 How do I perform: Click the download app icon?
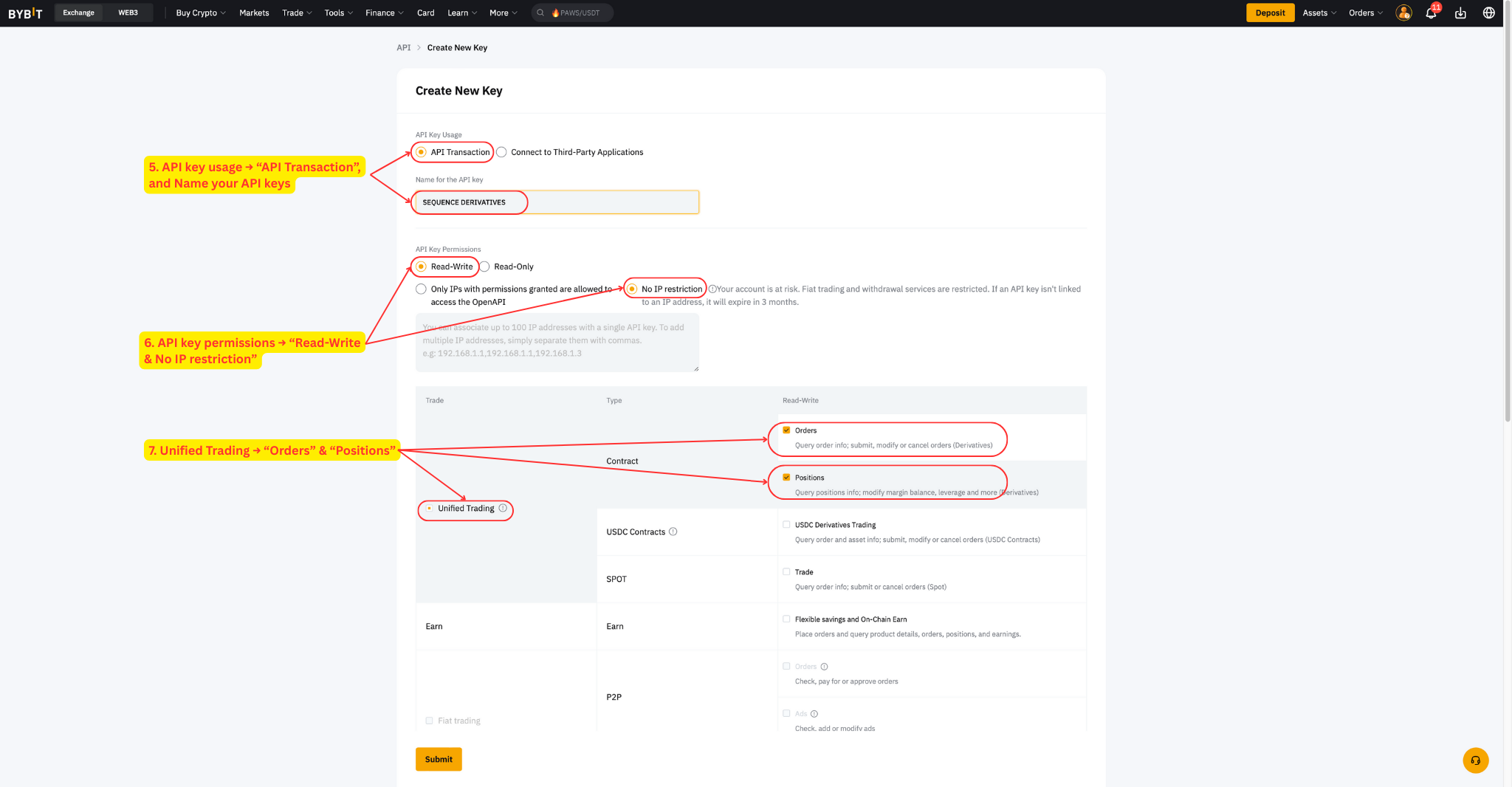tap(1460, 13)
